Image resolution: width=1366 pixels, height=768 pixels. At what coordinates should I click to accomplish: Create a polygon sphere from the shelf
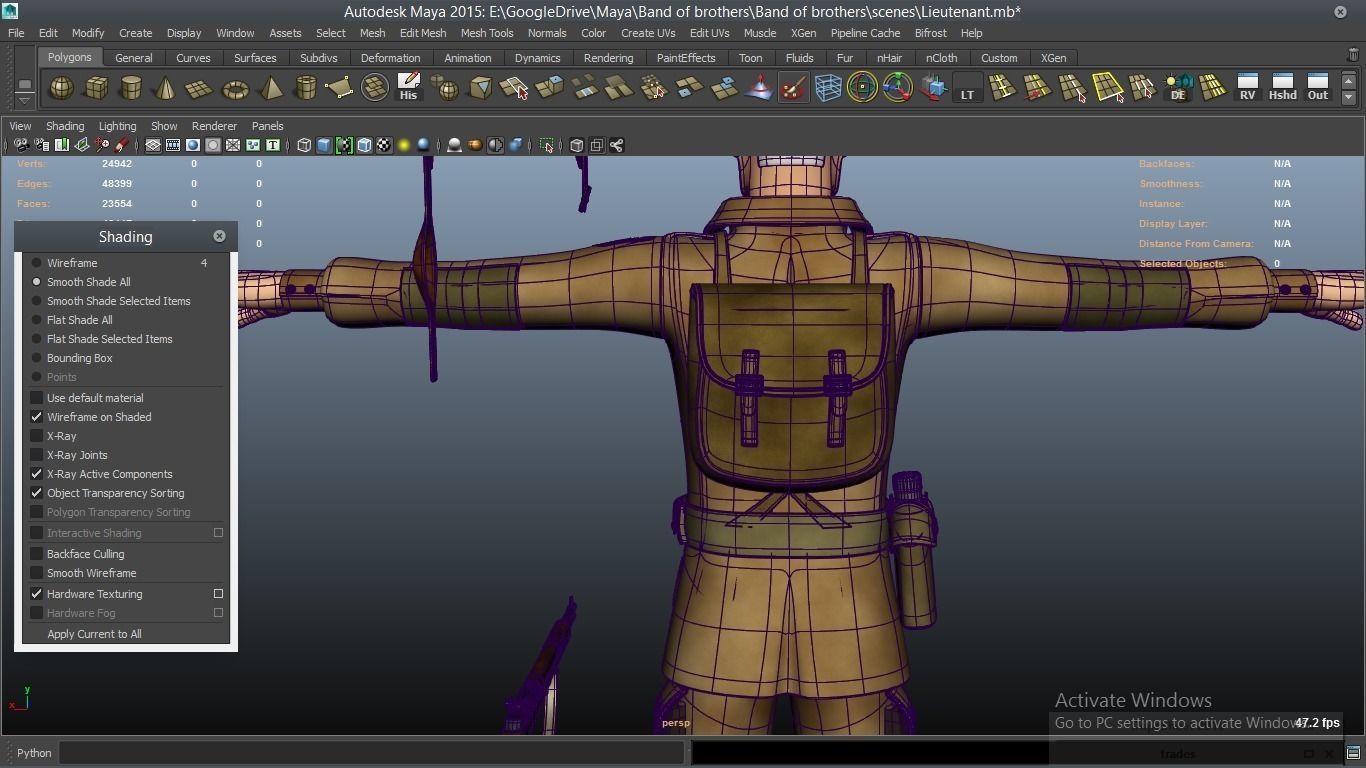pos(61,88)
